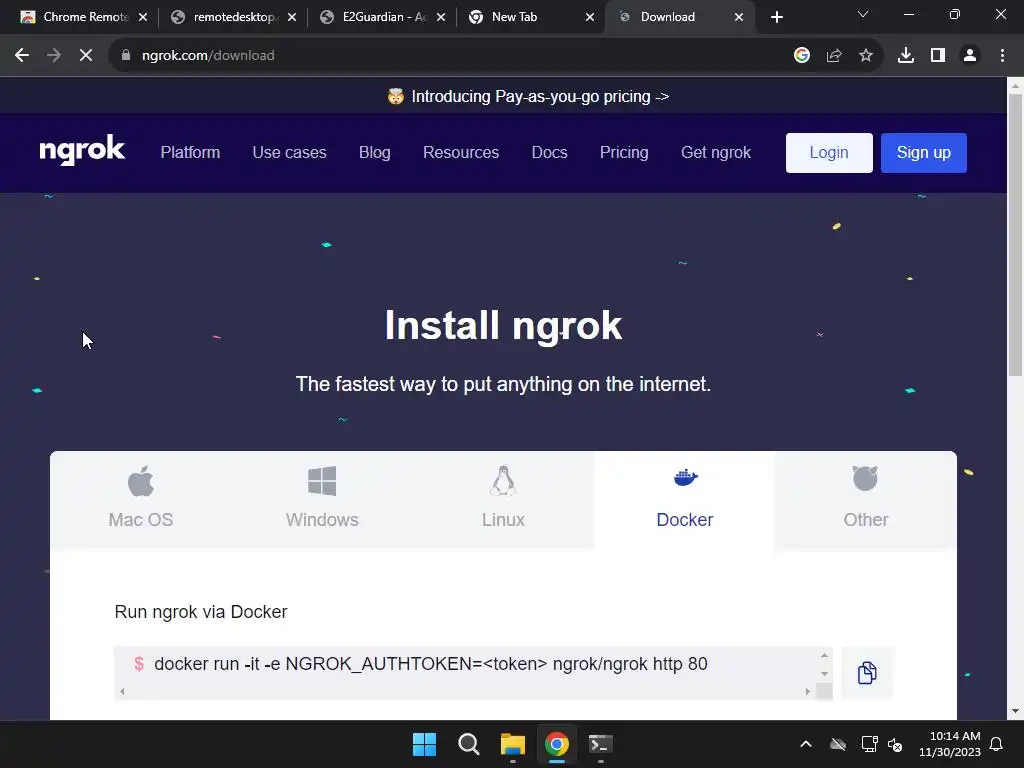This screenshot has width=1024, height=768.
Task: Click the Login button
Action: pyautogui.click(x=829, y=153)
